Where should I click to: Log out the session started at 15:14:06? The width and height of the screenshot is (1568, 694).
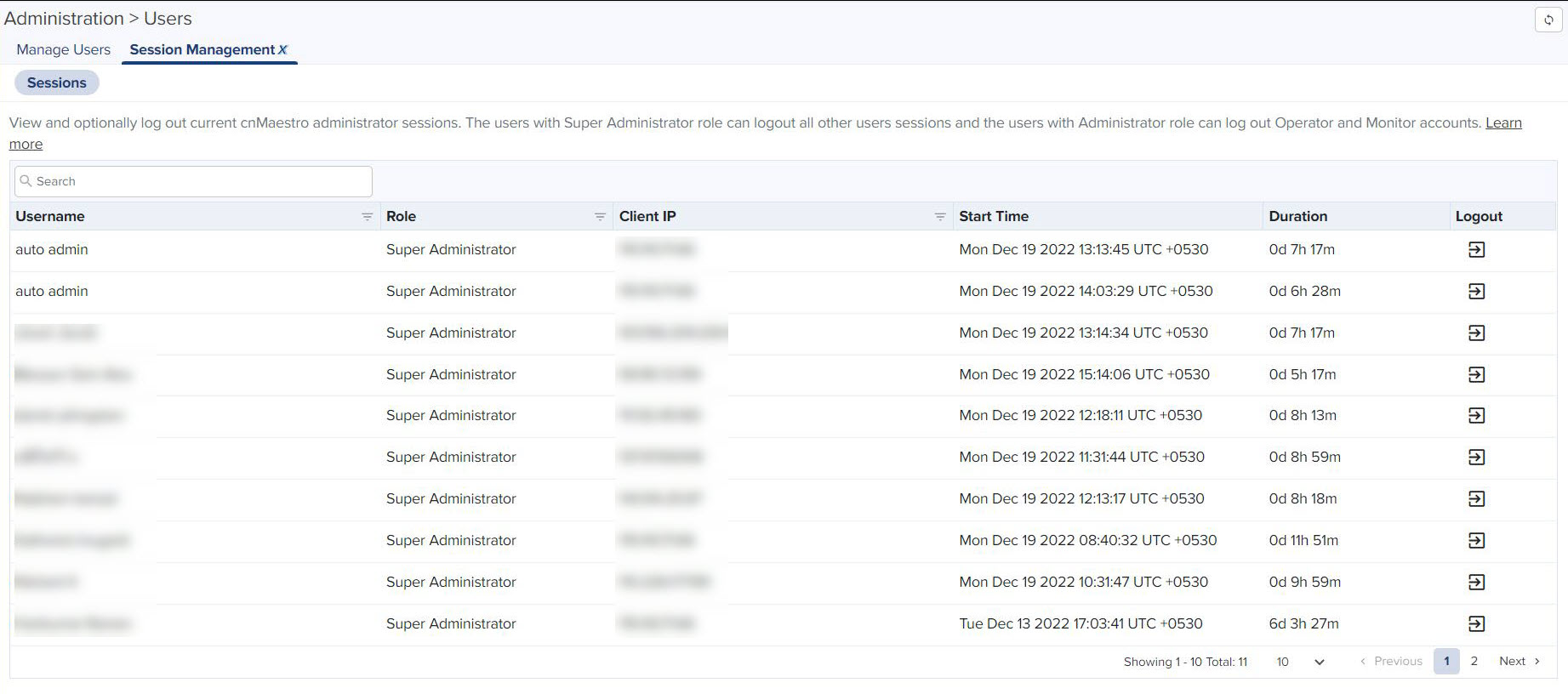(1476, 375)
